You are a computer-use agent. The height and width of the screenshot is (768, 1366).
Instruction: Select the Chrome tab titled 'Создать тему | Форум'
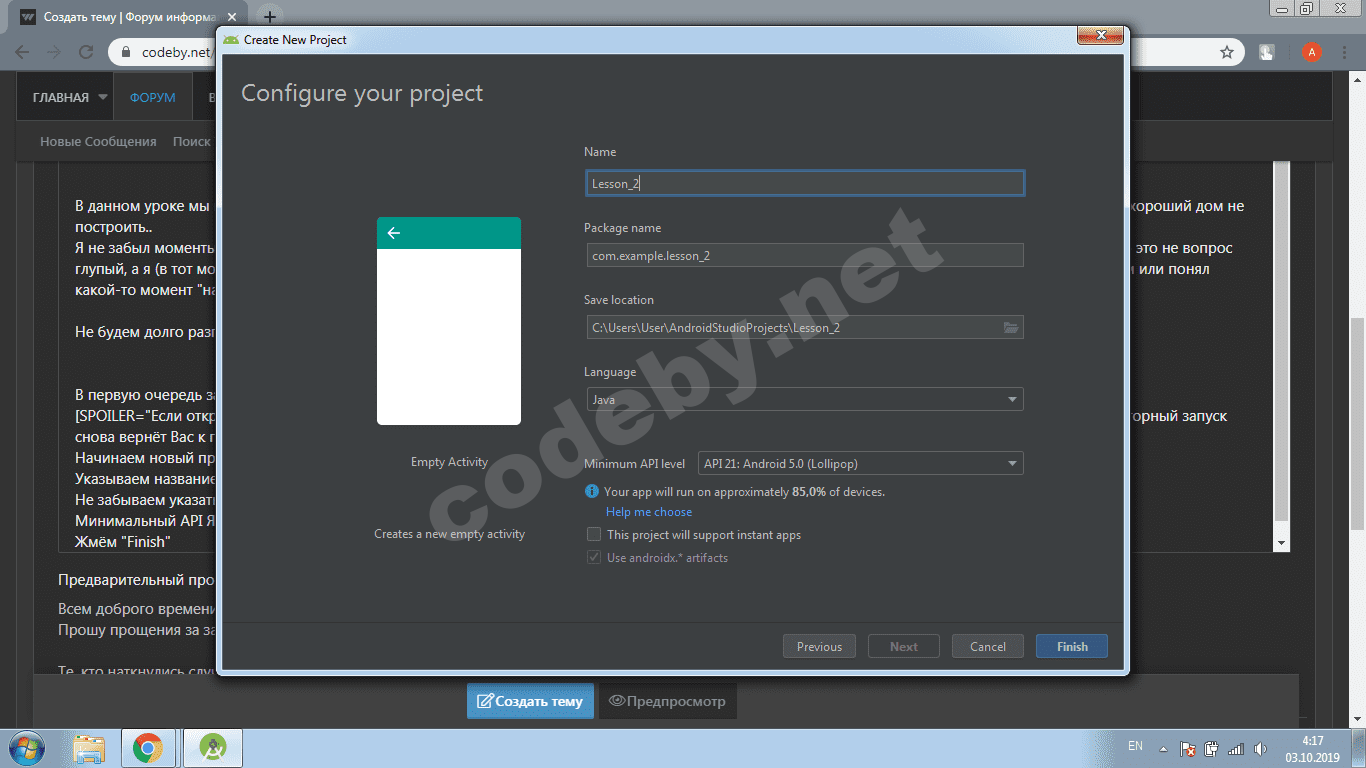[128, 17]
